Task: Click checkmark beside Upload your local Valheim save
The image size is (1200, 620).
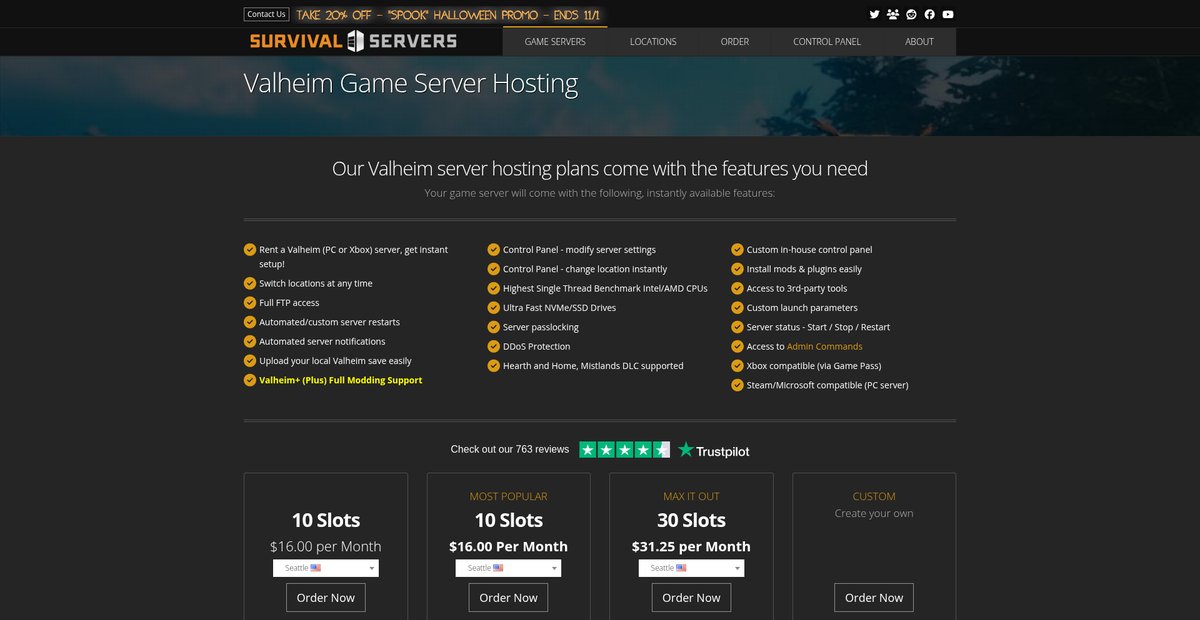Action: (x=250, y=361)
